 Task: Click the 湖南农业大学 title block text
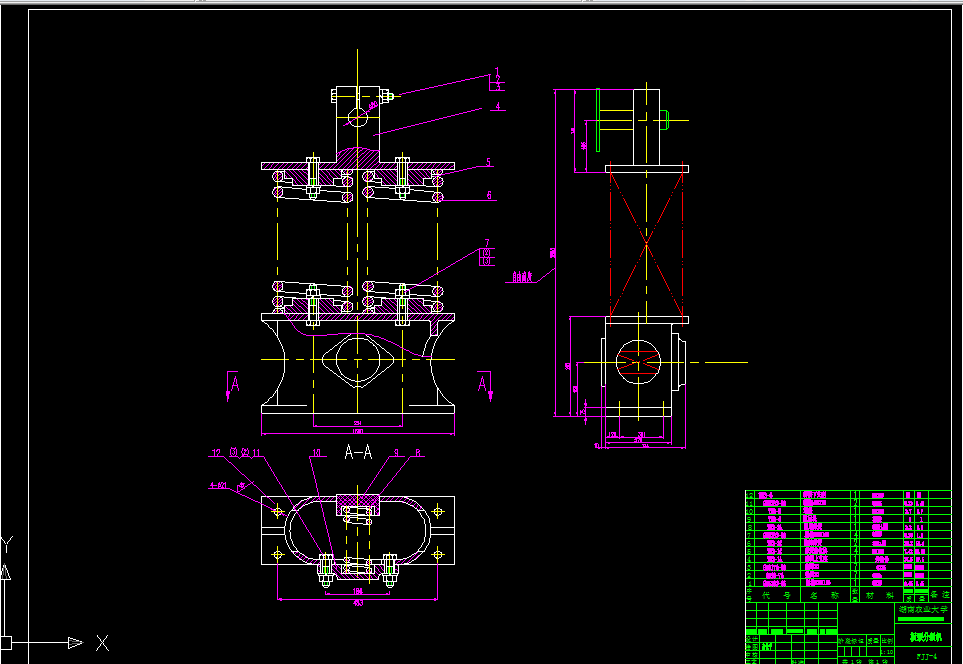[x=922, y=610]
